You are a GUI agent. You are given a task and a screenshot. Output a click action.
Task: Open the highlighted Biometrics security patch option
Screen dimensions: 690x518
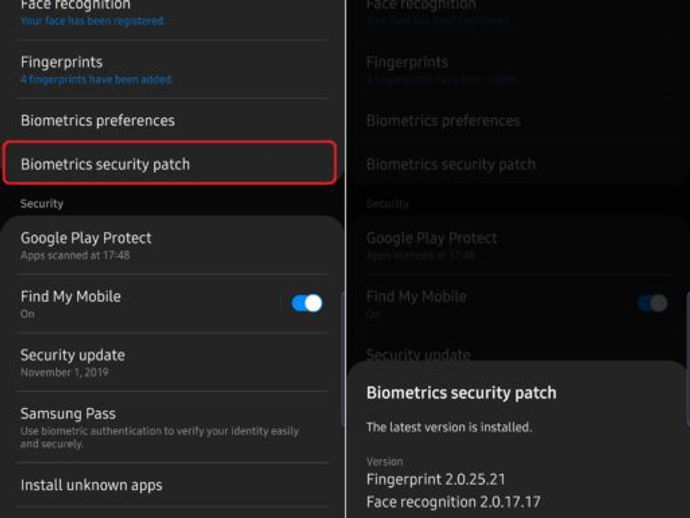(x=168, y=164)
